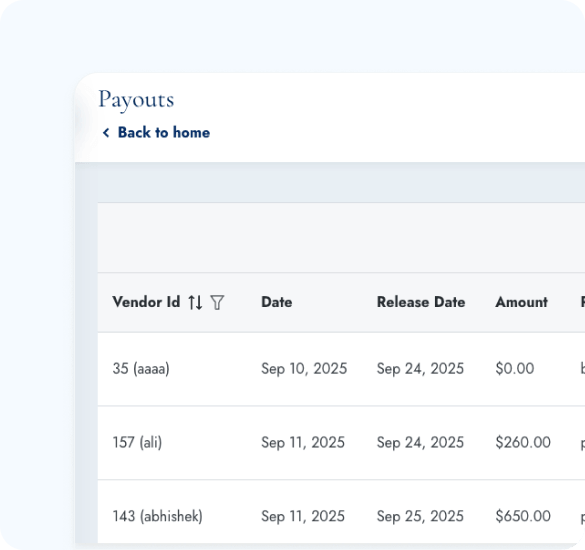Select vendor row 35 (aaaa)
Viewport: 585px width, 550px height.
coord(341,369)
